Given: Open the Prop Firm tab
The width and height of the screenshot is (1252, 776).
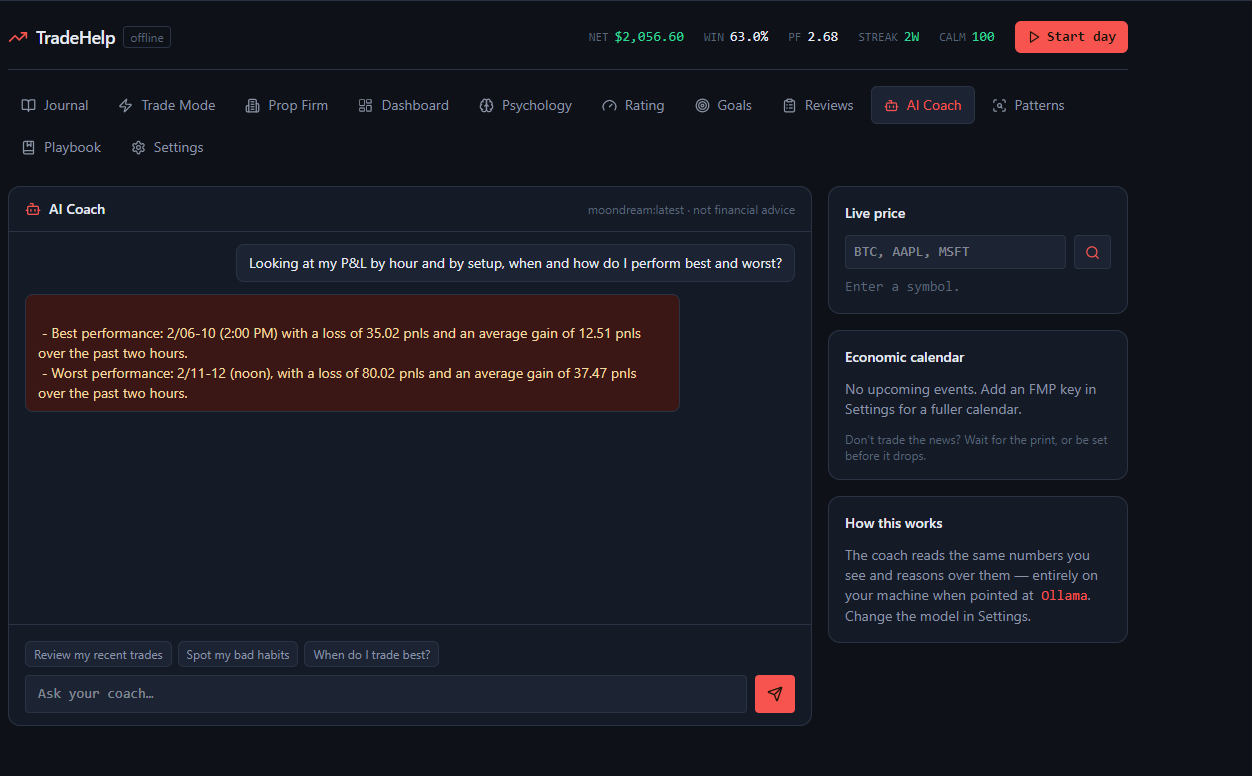Looking at the screenshot, I should coord(286,105).
